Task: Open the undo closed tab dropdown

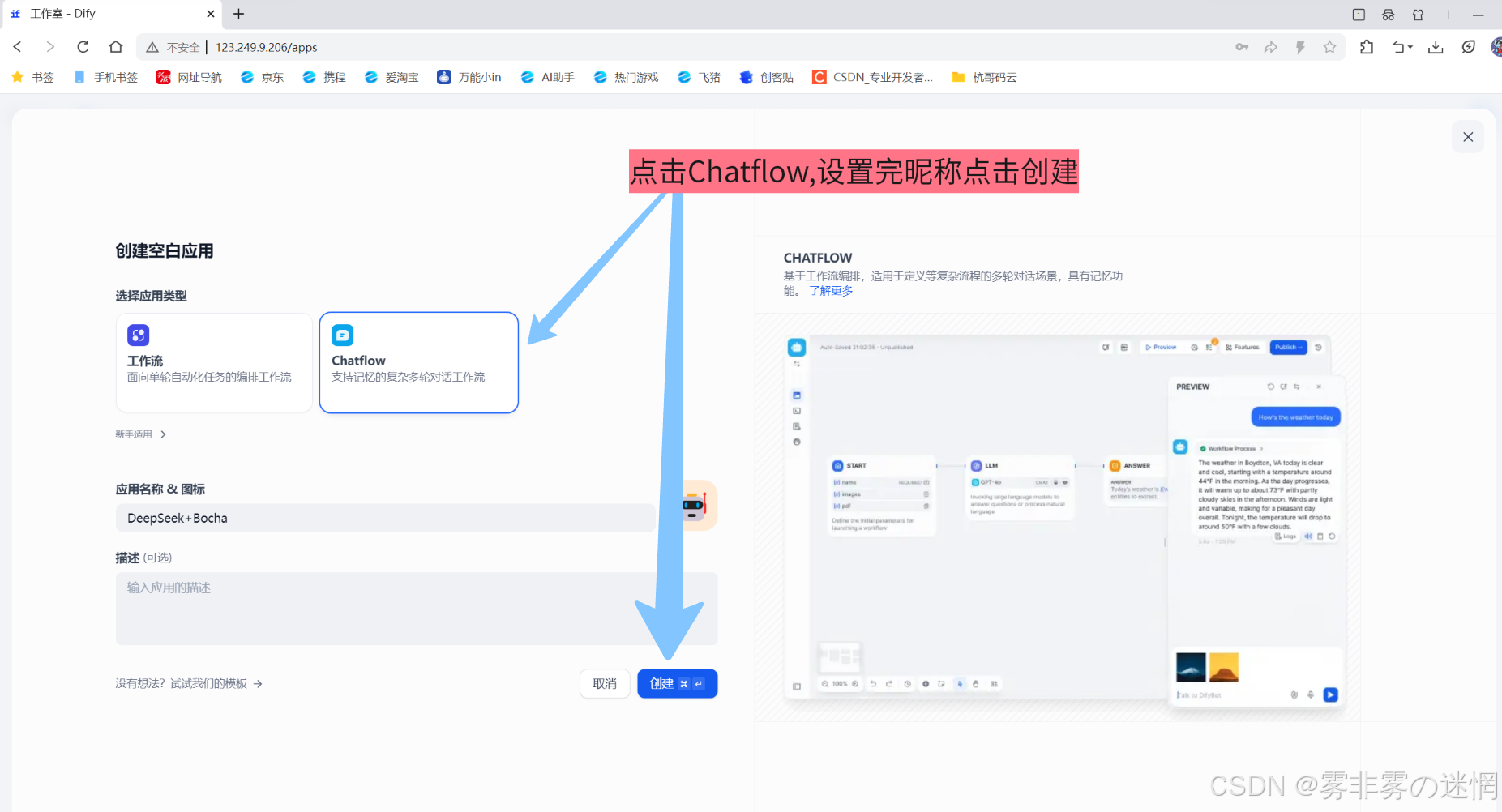Action: pos(1402,47)
